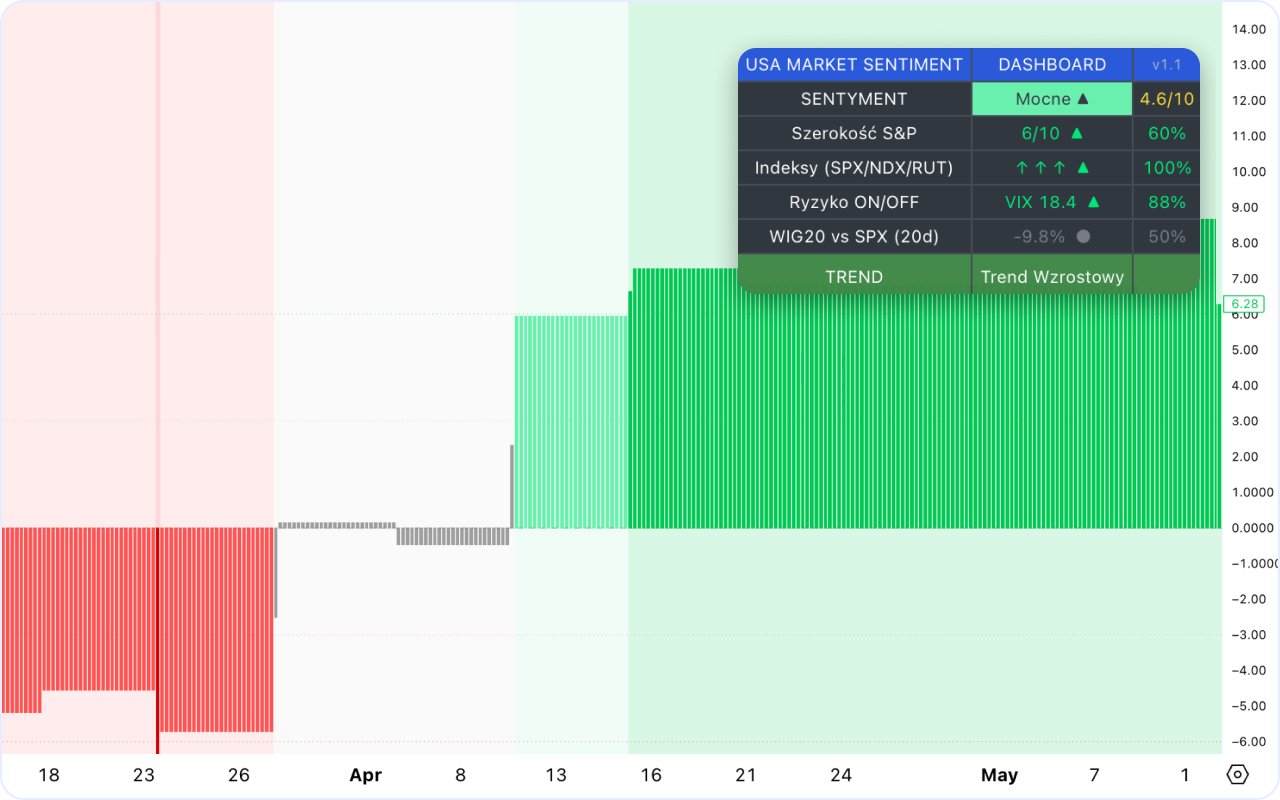
Task: Click the WIG20 vs SPX (20d) label
Action: [x=854, y=237]
